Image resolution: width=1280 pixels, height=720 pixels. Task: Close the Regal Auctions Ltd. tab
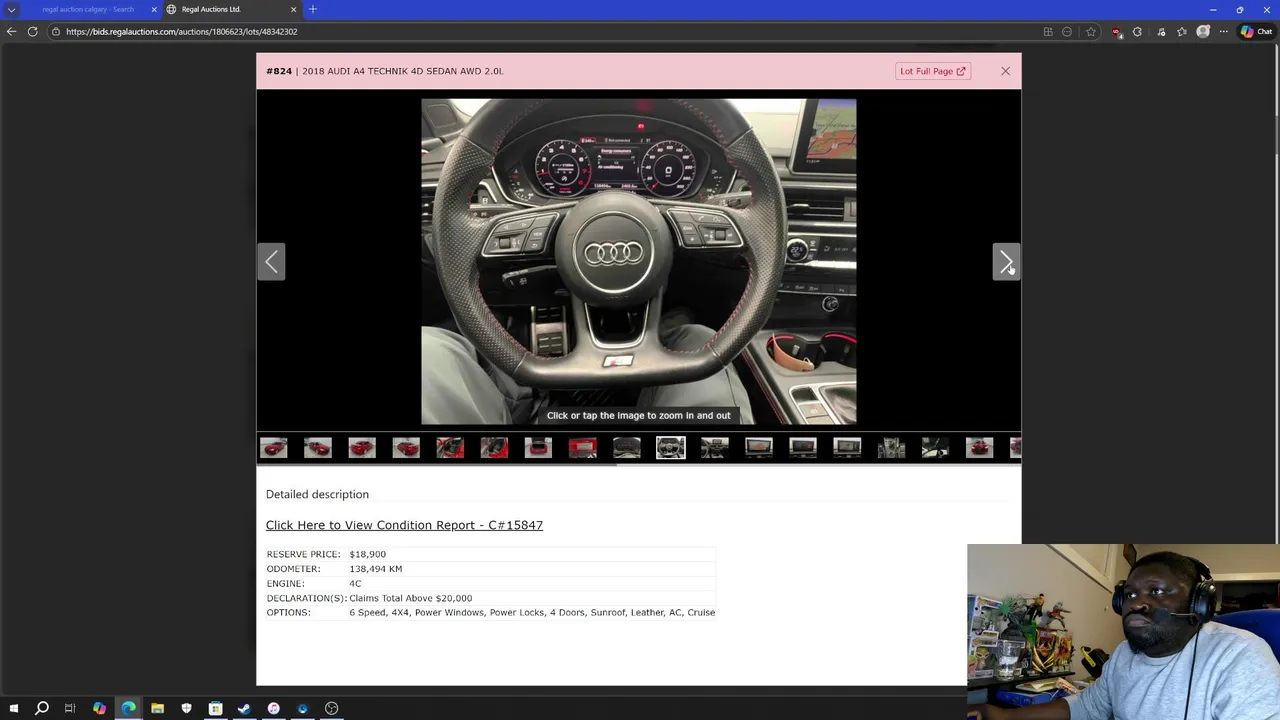[293, 9]
